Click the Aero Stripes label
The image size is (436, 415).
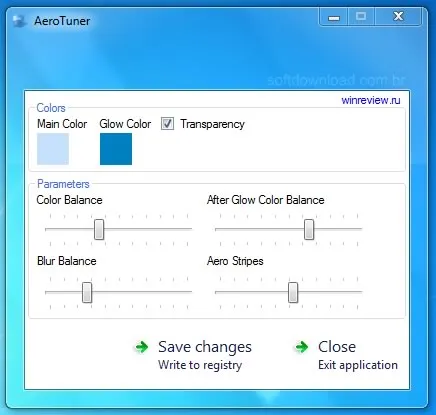pos(235,261)
